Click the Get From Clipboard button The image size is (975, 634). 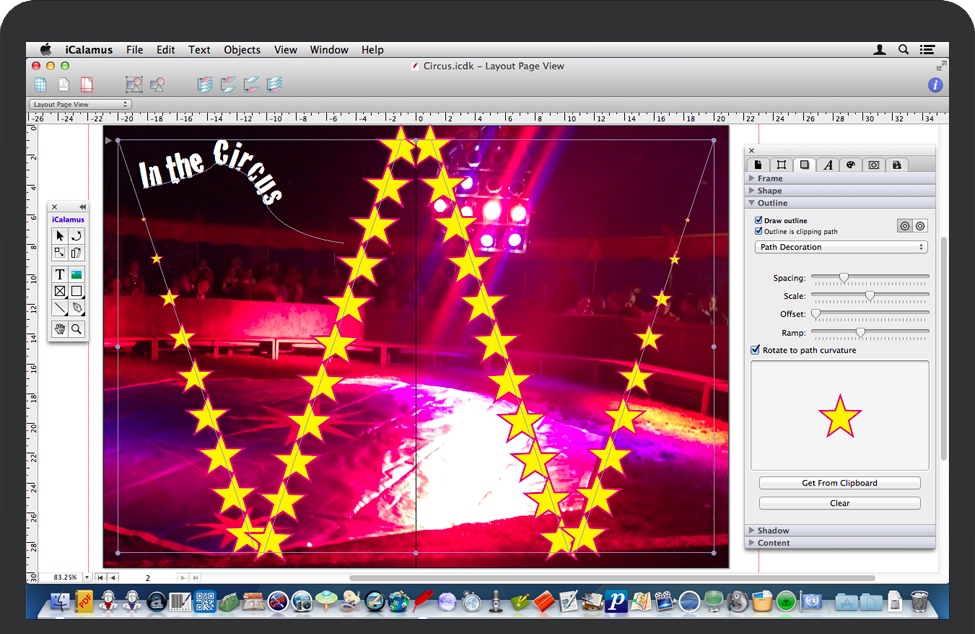[x=839, y=483]
